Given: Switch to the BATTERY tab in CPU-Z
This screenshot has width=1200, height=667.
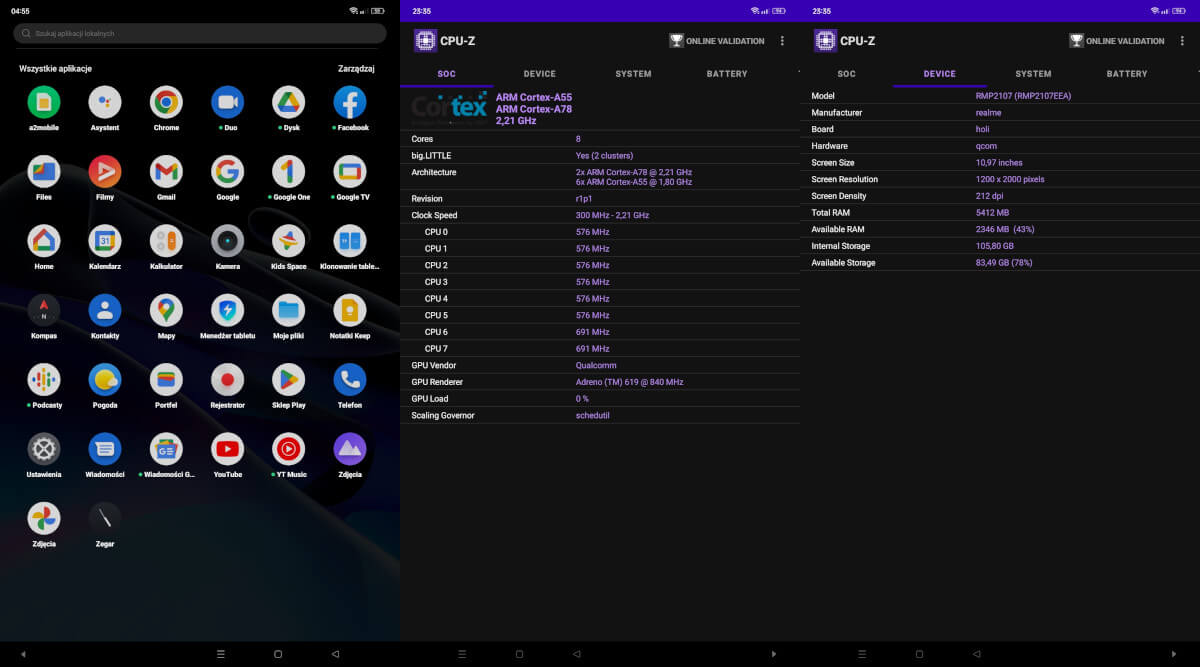Looking at the screenshot, I should (727, 73).
